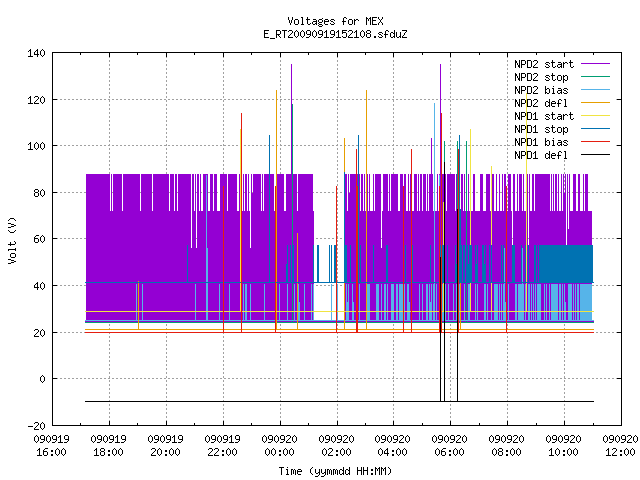
Task: Click the 'NPD2 bias' legend label
Action: point(541,90)
